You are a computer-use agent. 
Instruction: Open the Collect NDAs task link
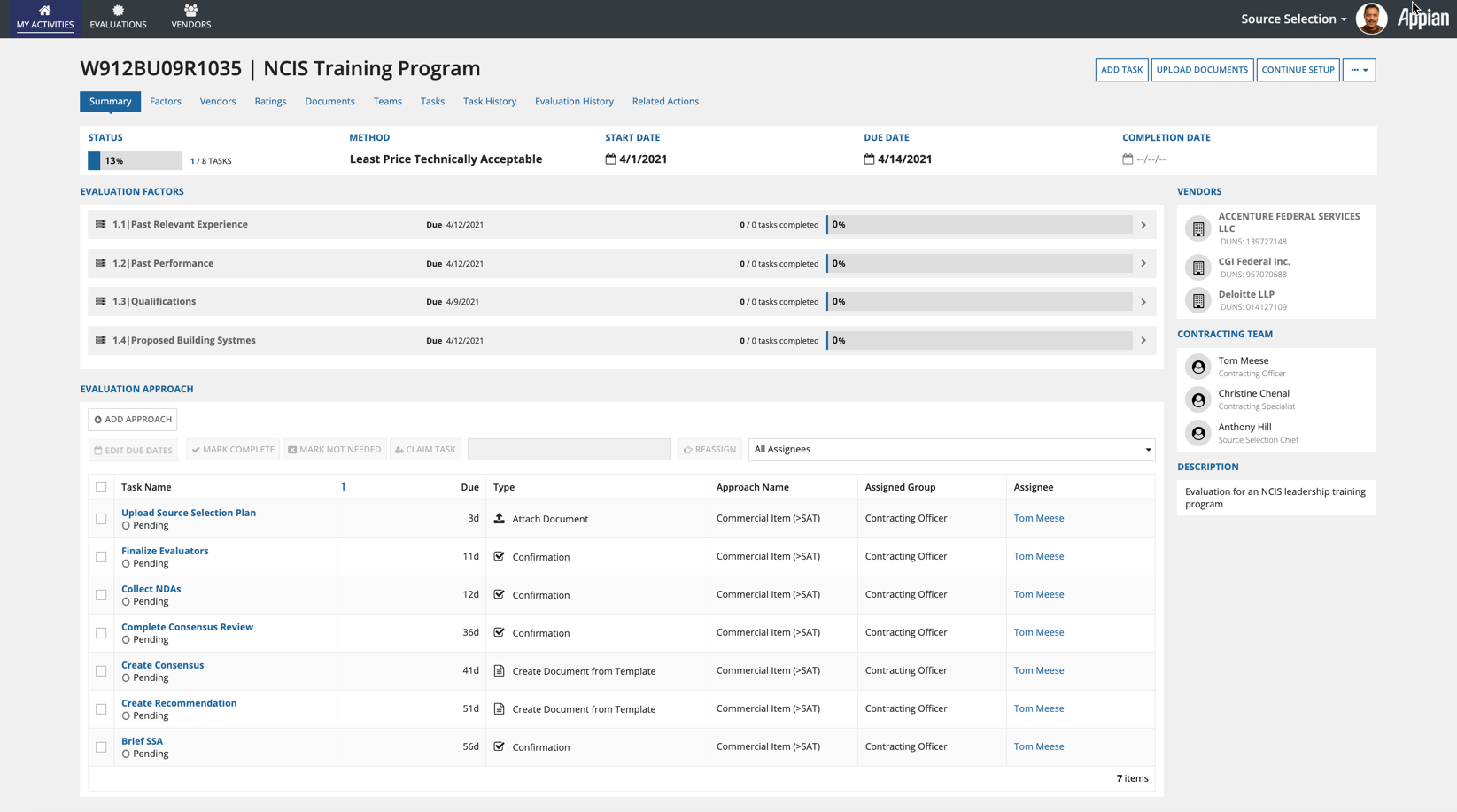pos(151,589)
